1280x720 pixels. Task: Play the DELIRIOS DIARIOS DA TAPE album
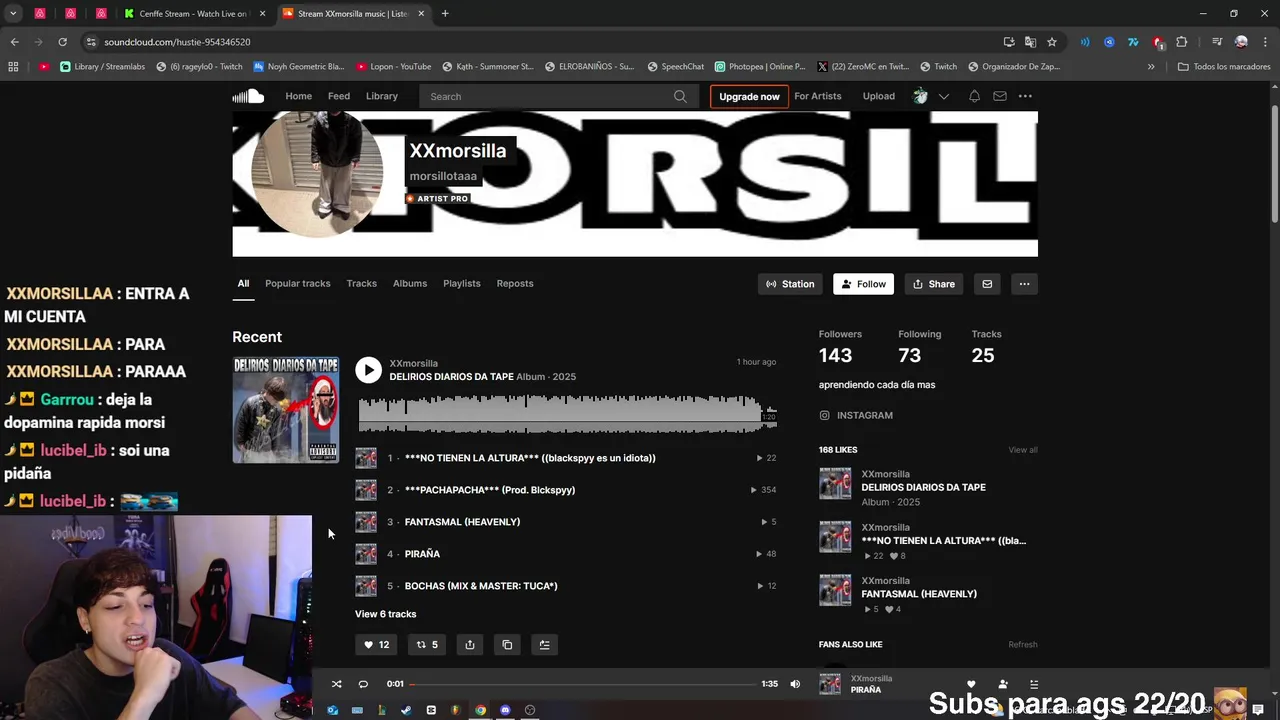368,370
